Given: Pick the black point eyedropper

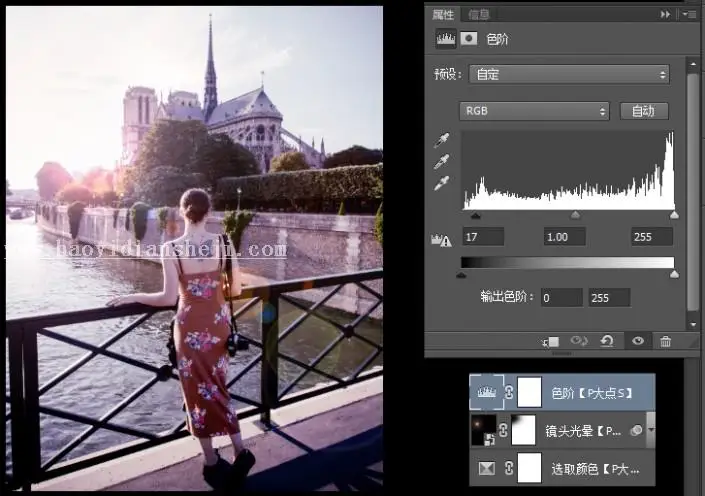Looking at the screenshot, I should (x=441, y=140).
